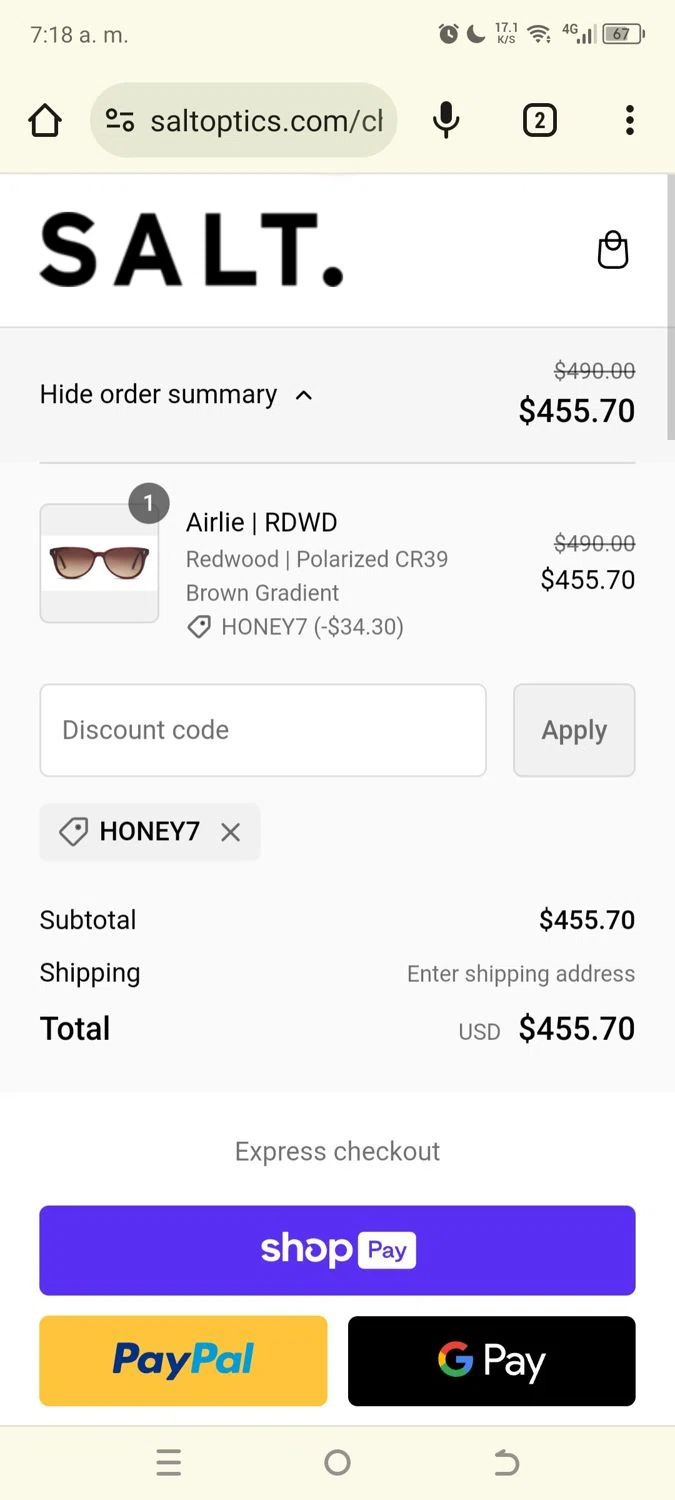Collapse the order summary
The image size is (675, 1500).
click(x=177, y=395)
